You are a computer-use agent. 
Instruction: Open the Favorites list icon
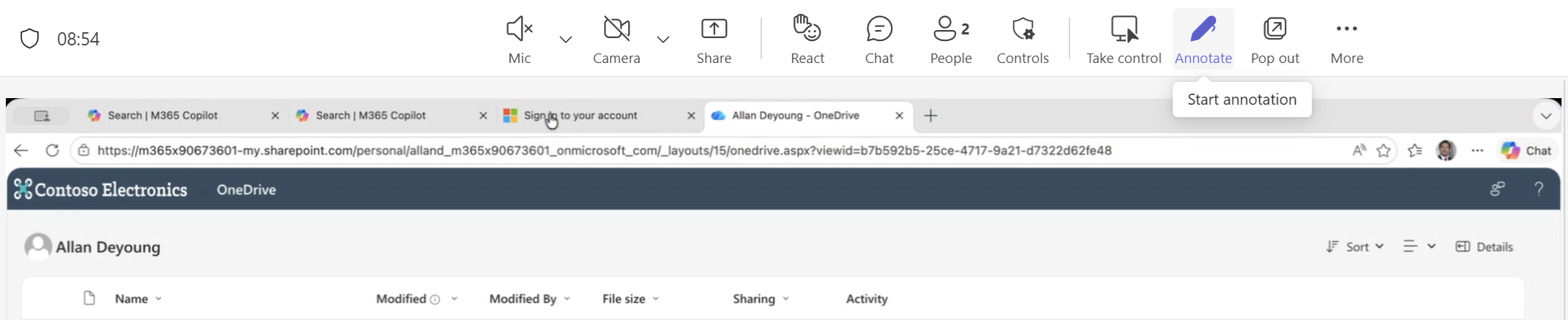click(1415, 151)
